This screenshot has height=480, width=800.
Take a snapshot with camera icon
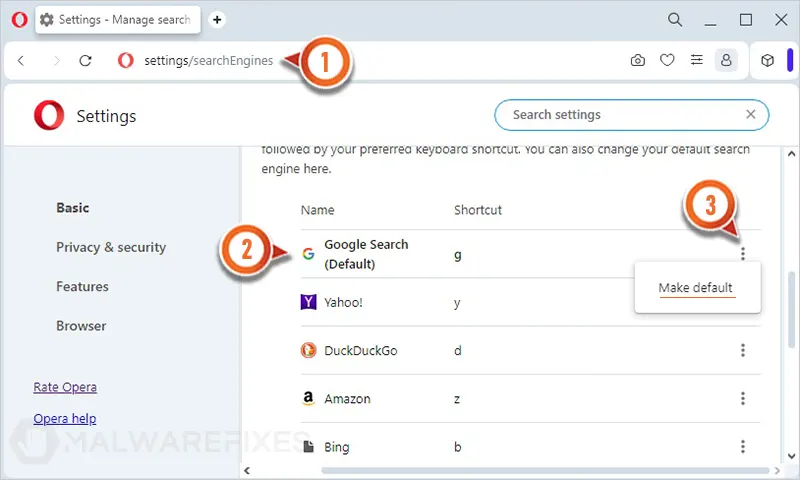tap(637, 61)
